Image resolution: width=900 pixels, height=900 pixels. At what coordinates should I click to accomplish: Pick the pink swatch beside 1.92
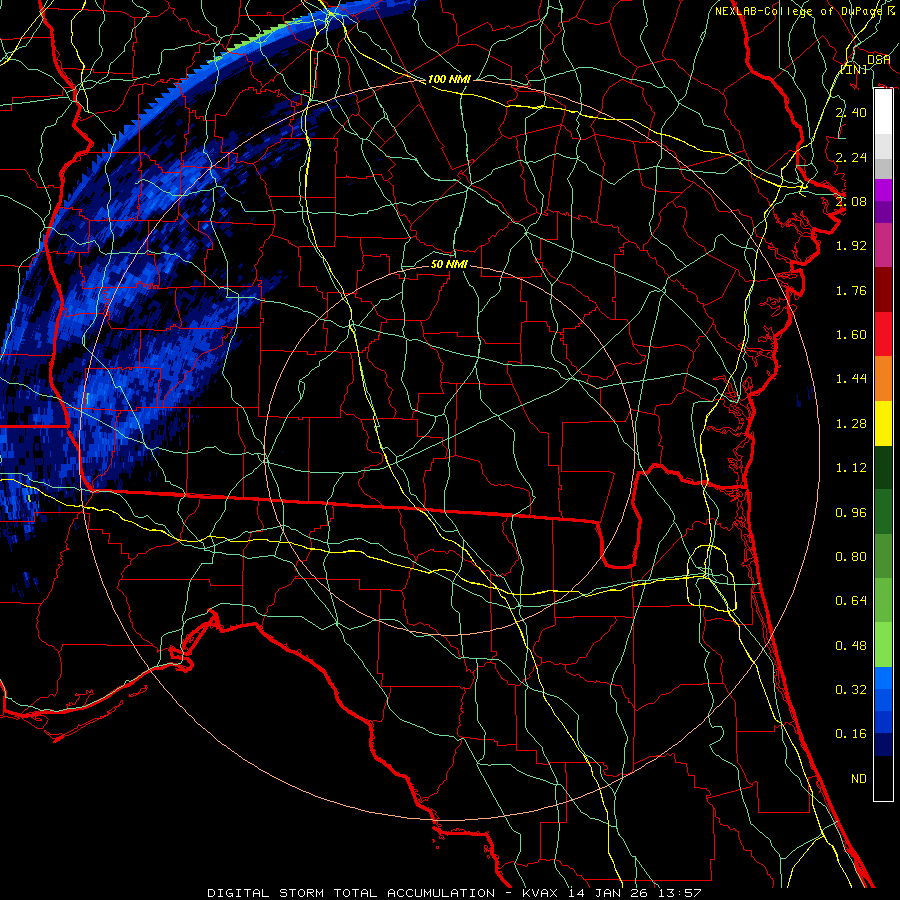(x=883, y=245)
